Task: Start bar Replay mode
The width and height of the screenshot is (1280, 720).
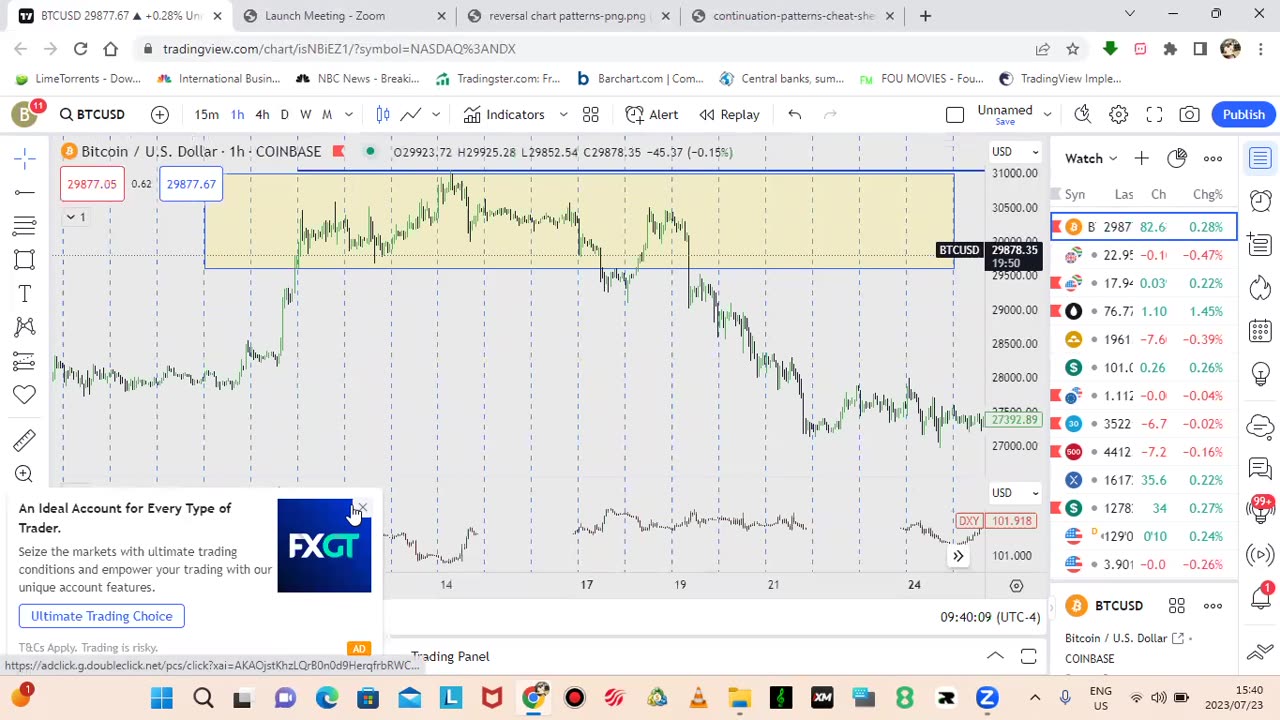Action: 729,115
